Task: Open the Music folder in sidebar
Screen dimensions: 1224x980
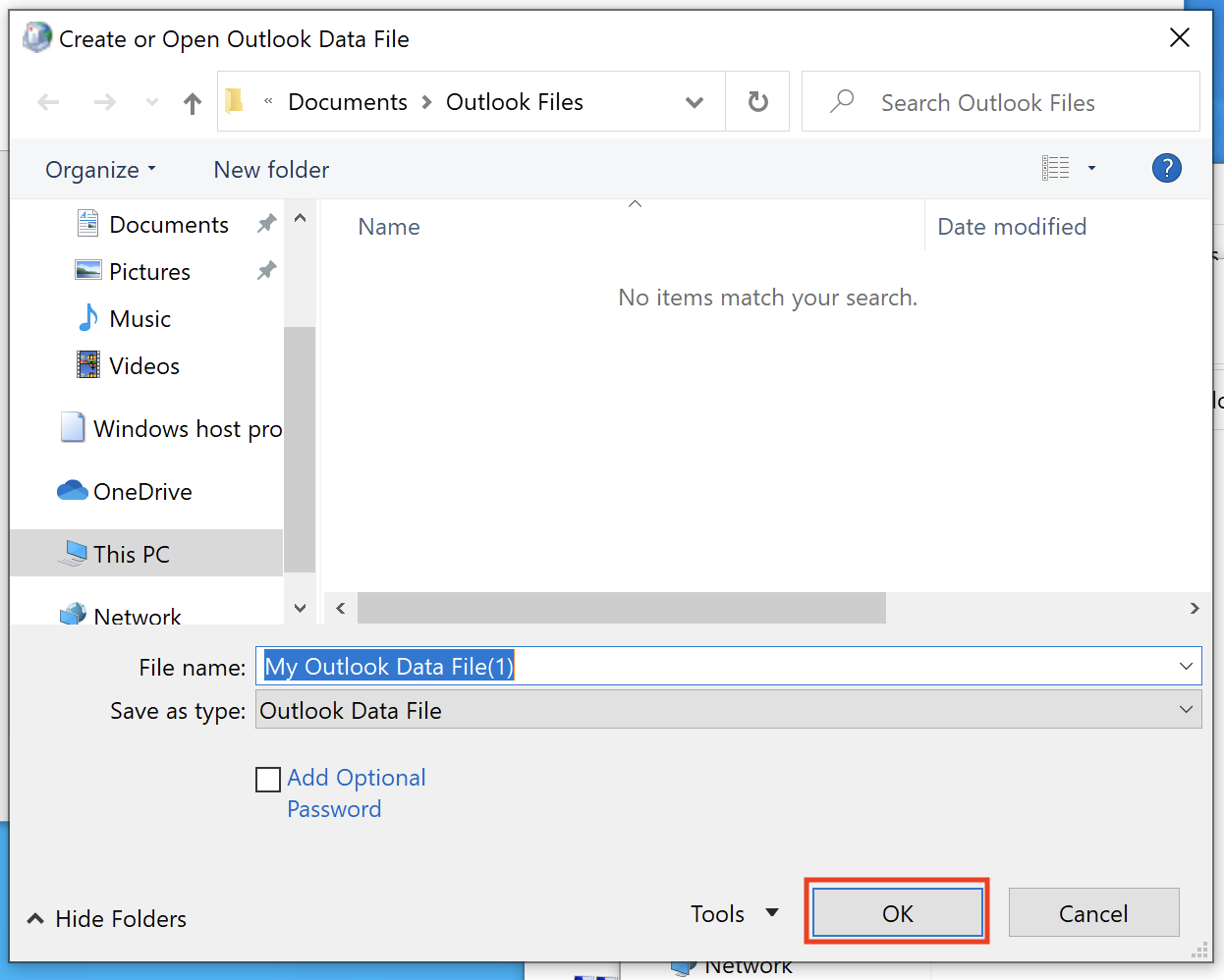Action: pyautogui.click(x=139, y=319)
